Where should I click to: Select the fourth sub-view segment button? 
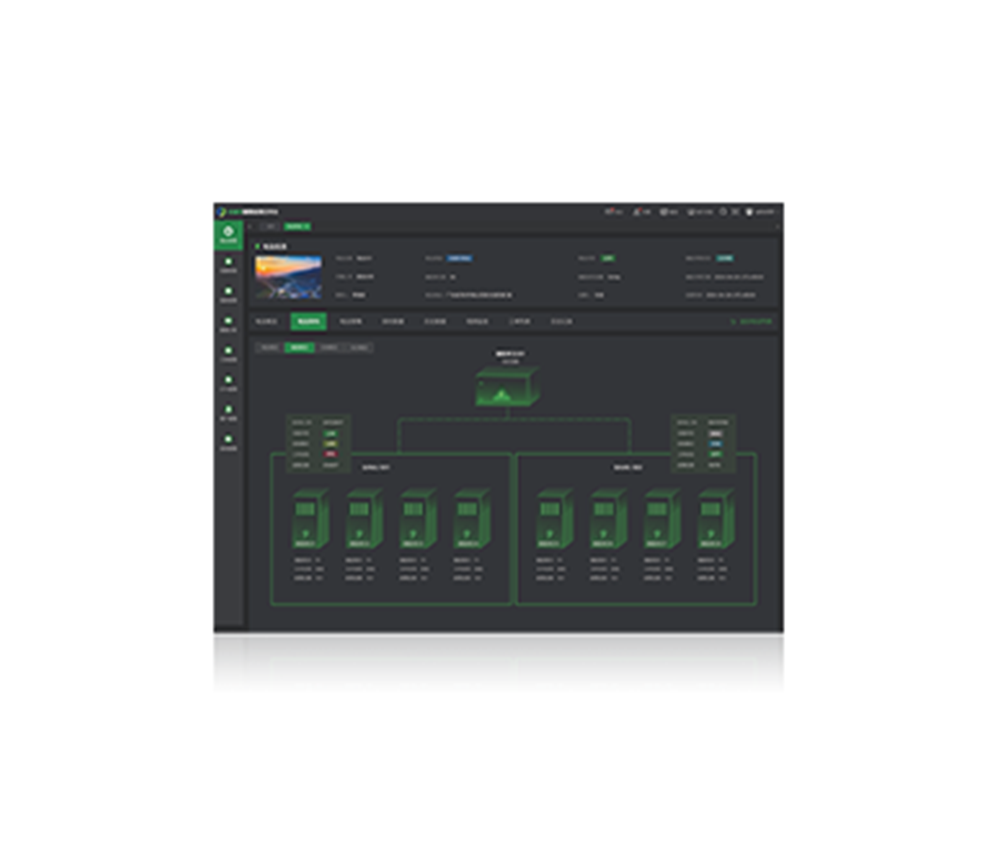359,348
